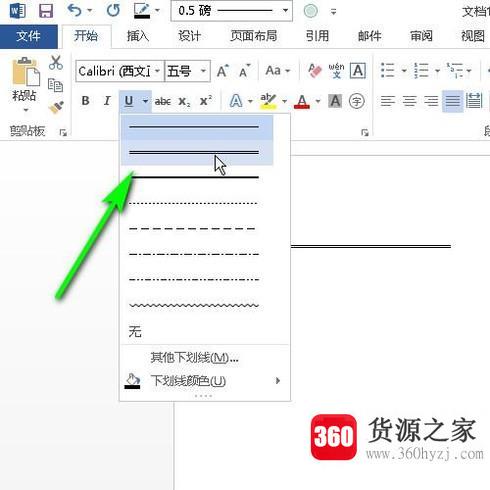Toggle the underline U button
The height and width of the screenshot is (490, 490).
click(129, 101)
